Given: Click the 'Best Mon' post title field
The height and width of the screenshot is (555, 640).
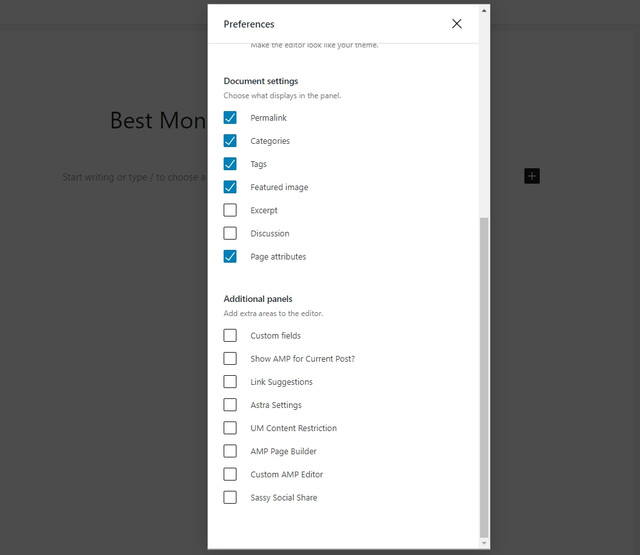Looking at the screenshot, I should (158, 120).
